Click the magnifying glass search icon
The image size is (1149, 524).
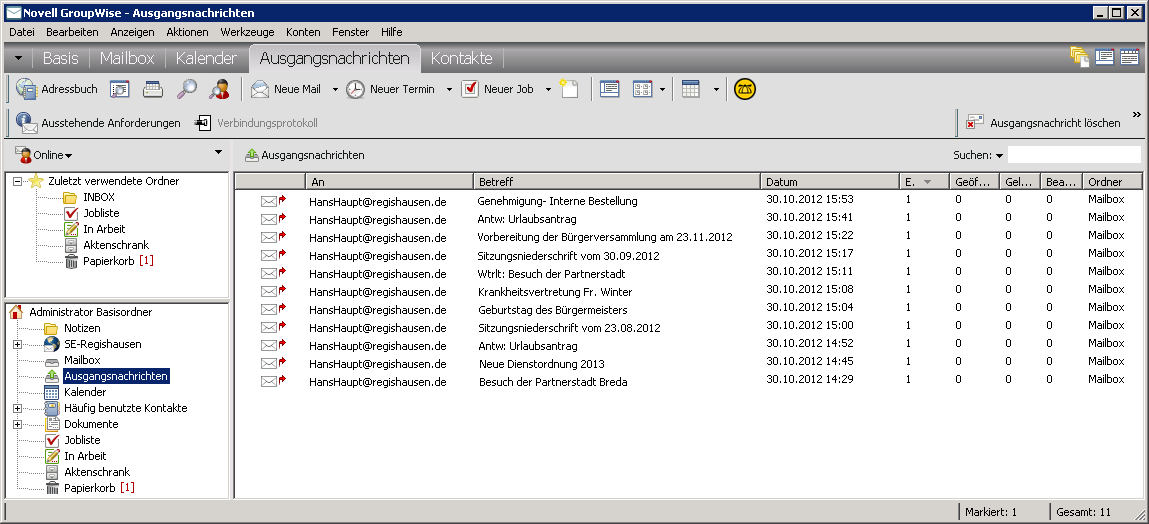(186, 89)
